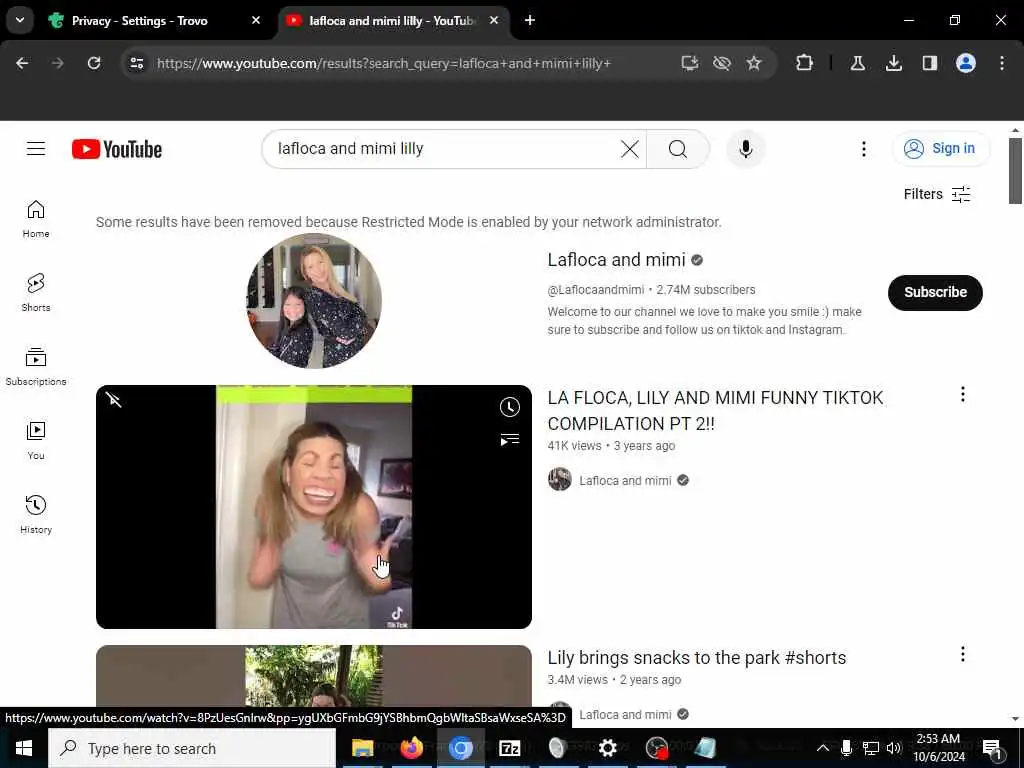
Task: Open more actions for TikTok compilation video
Action: coord(963,394)
